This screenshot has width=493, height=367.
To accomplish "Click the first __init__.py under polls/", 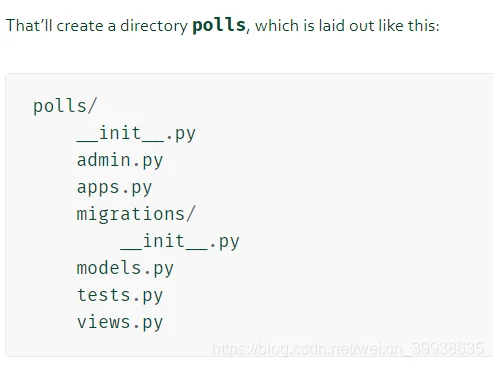I will [x=136, y=133].
